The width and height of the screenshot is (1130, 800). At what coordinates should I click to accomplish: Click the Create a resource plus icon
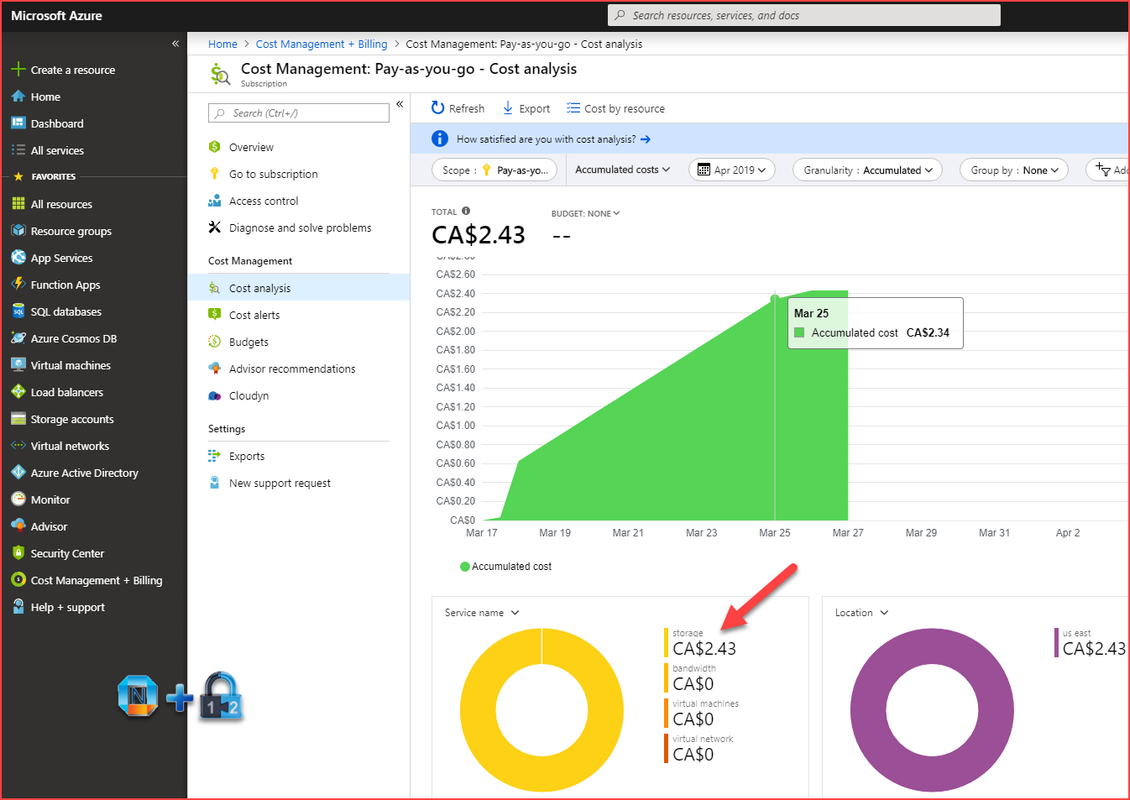(x=18, y=69)
